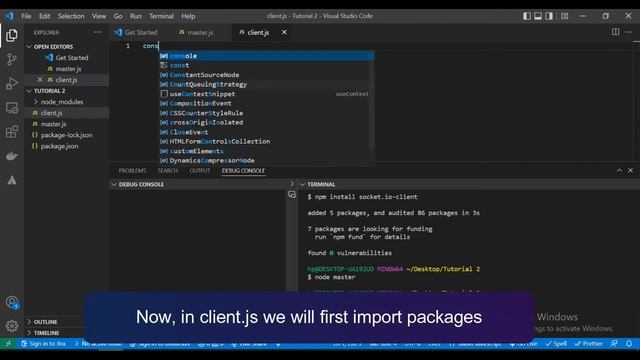Open the Edit menu

(44, 16)
